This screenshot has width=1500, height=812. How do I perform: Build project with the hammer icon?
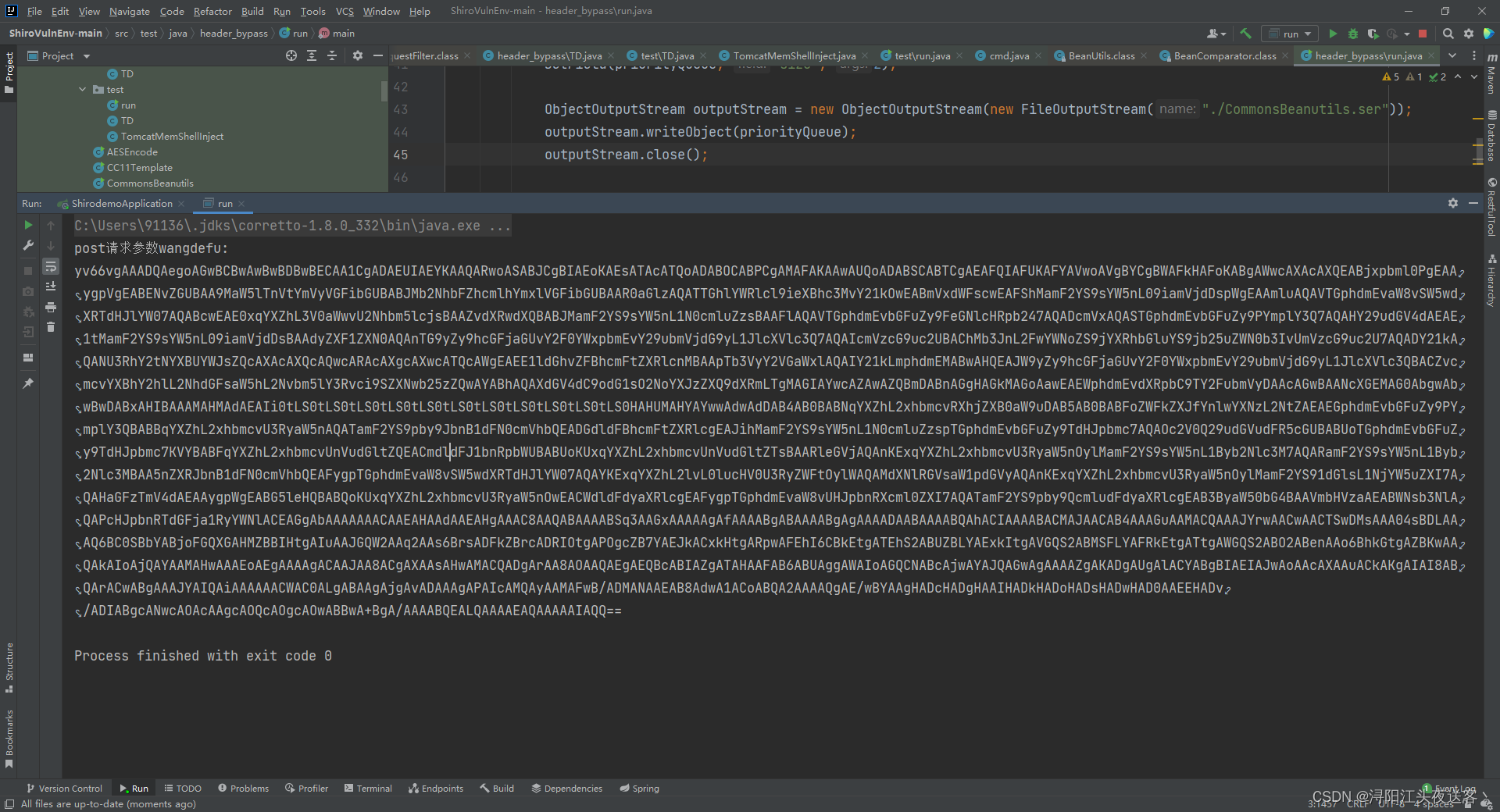point(1246,34)
